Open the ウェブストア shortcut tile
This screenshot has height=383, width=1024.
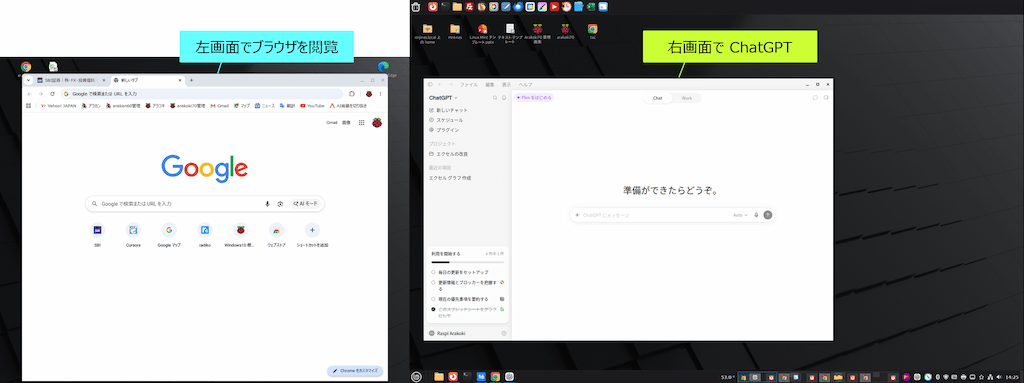click(x=276, y=230)
